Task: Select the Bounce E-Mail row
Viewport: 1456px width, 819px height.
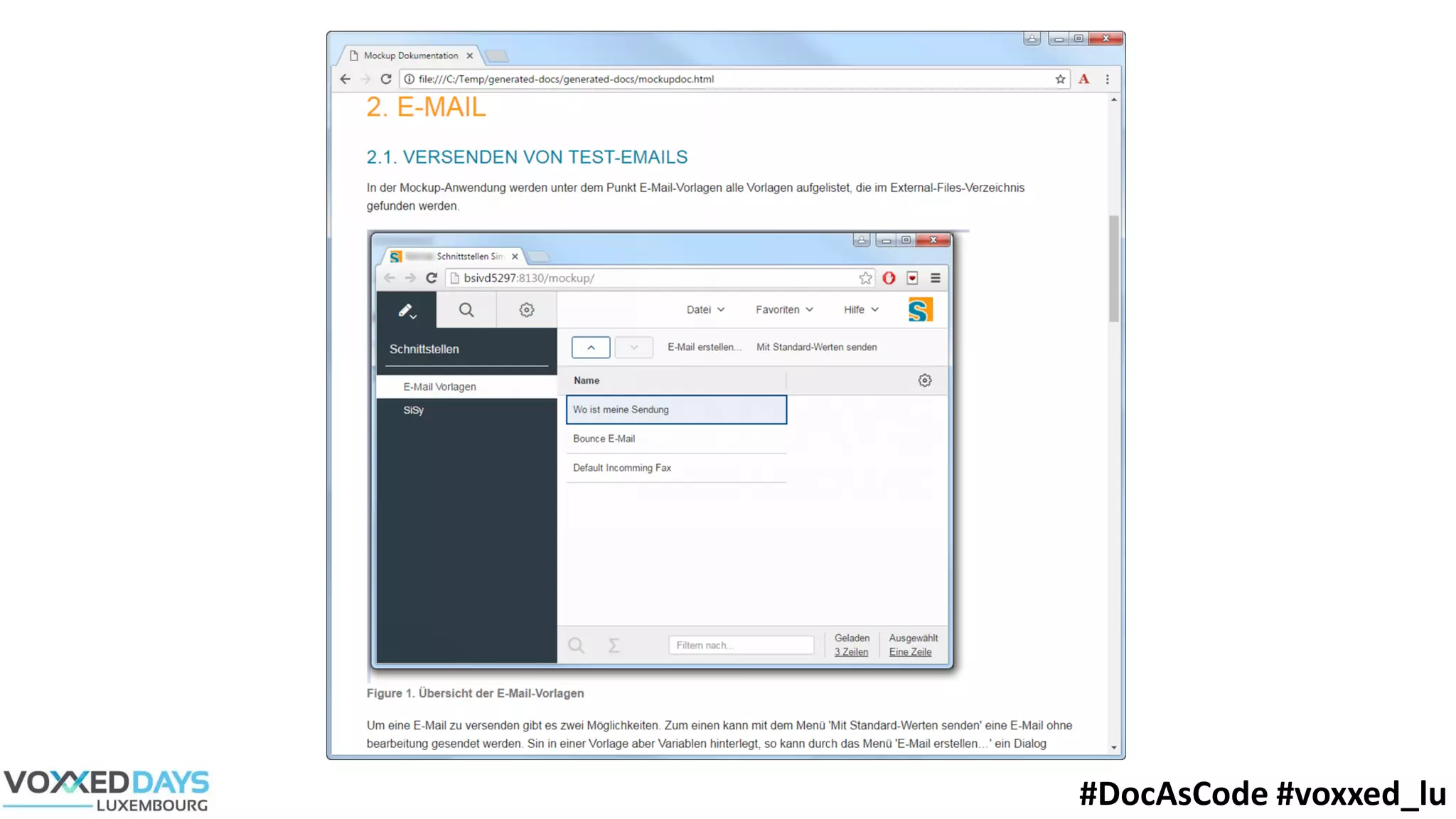Action: (676, 439)
